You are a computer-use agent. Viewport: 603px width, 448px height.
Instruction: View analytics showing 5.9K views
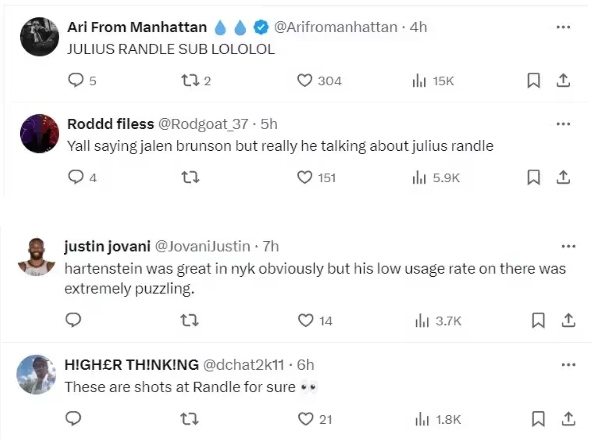coord(436,177)
